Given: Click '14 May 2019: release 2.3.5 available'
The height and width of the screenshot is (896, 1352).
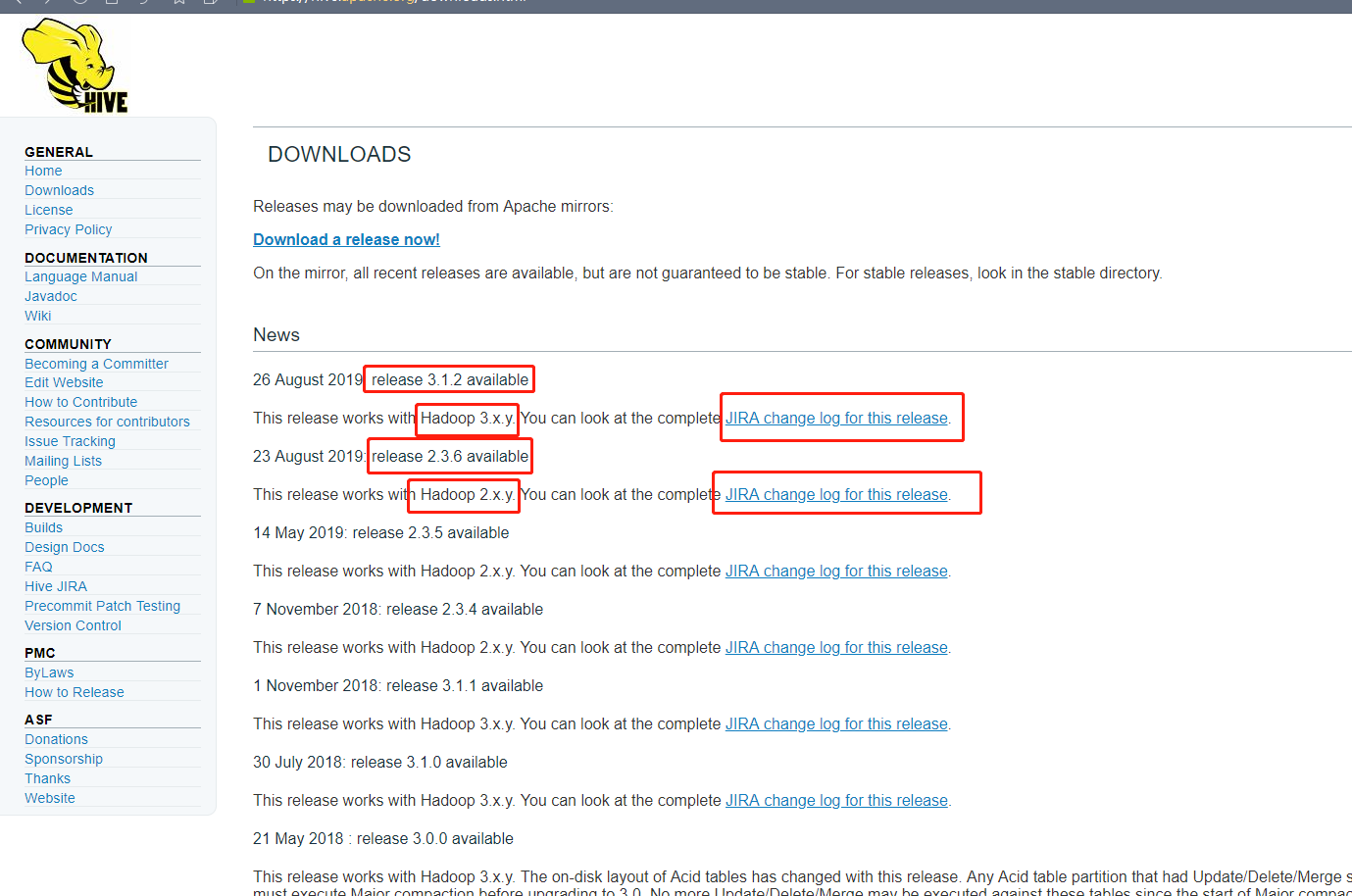Looking at the screenshot, I should coord(381,532).
